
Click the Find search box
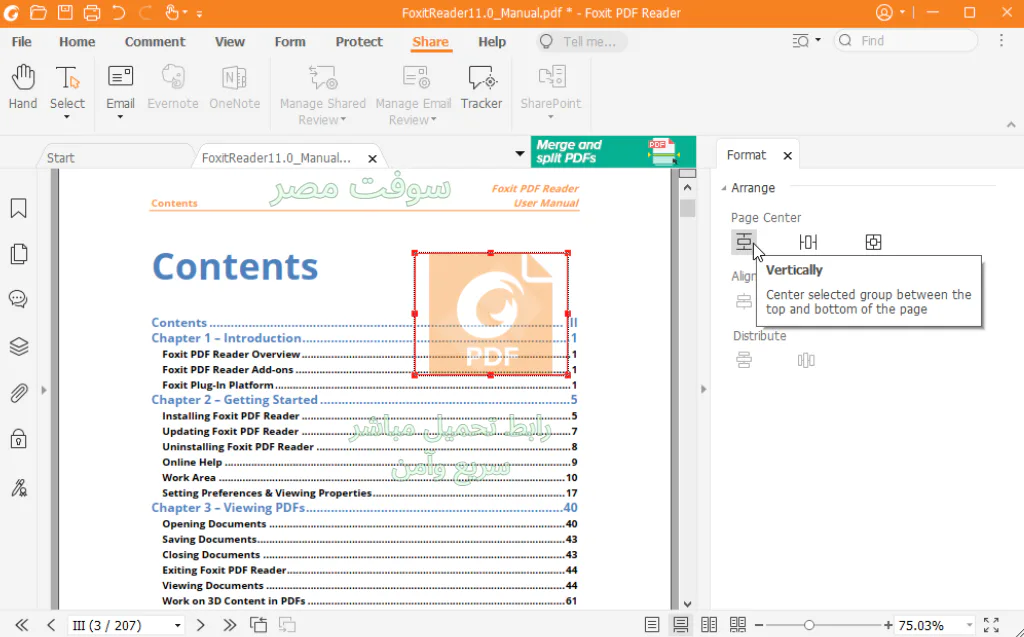[905, 41]
